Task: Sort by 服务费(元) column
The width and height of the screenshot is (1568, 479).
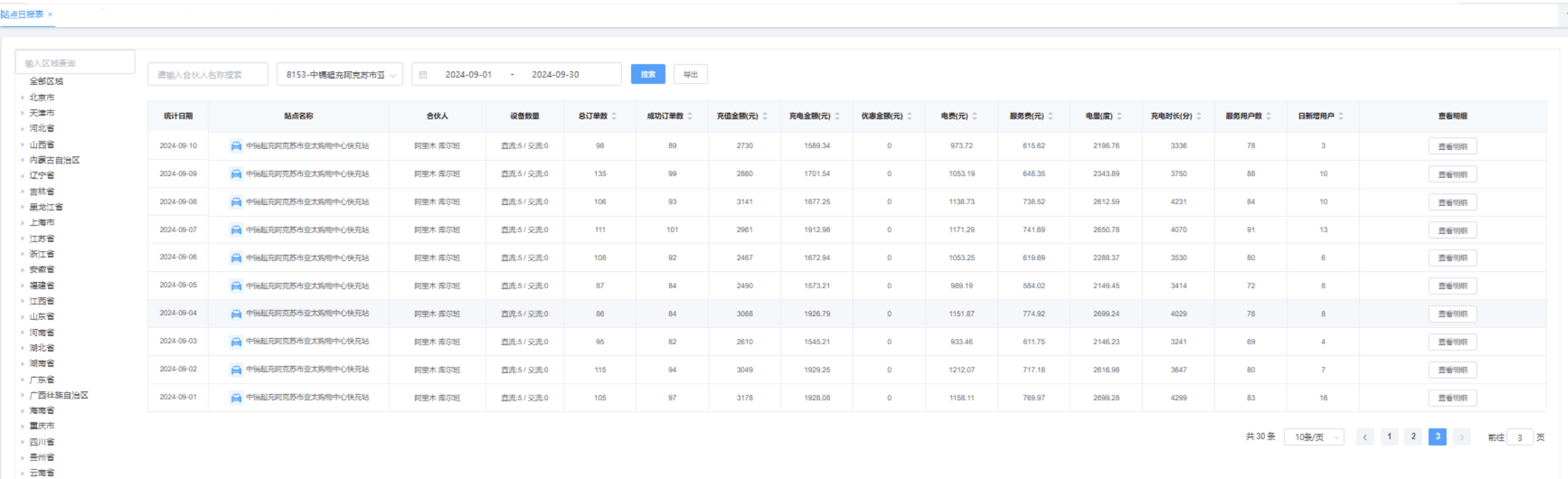Action: tap(1051, 116)
